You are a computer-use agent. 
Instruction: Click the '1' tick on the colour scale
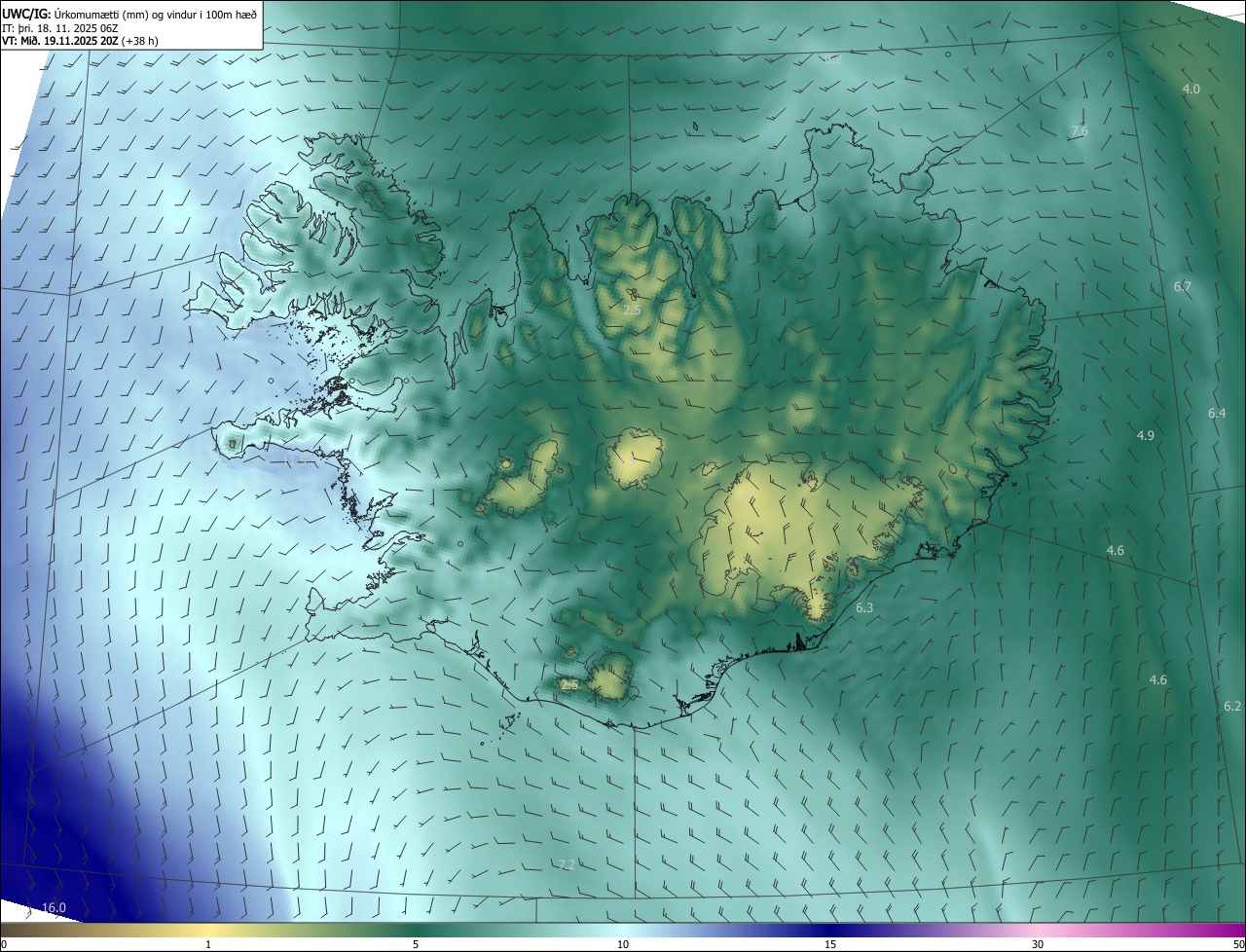point(208,944)
